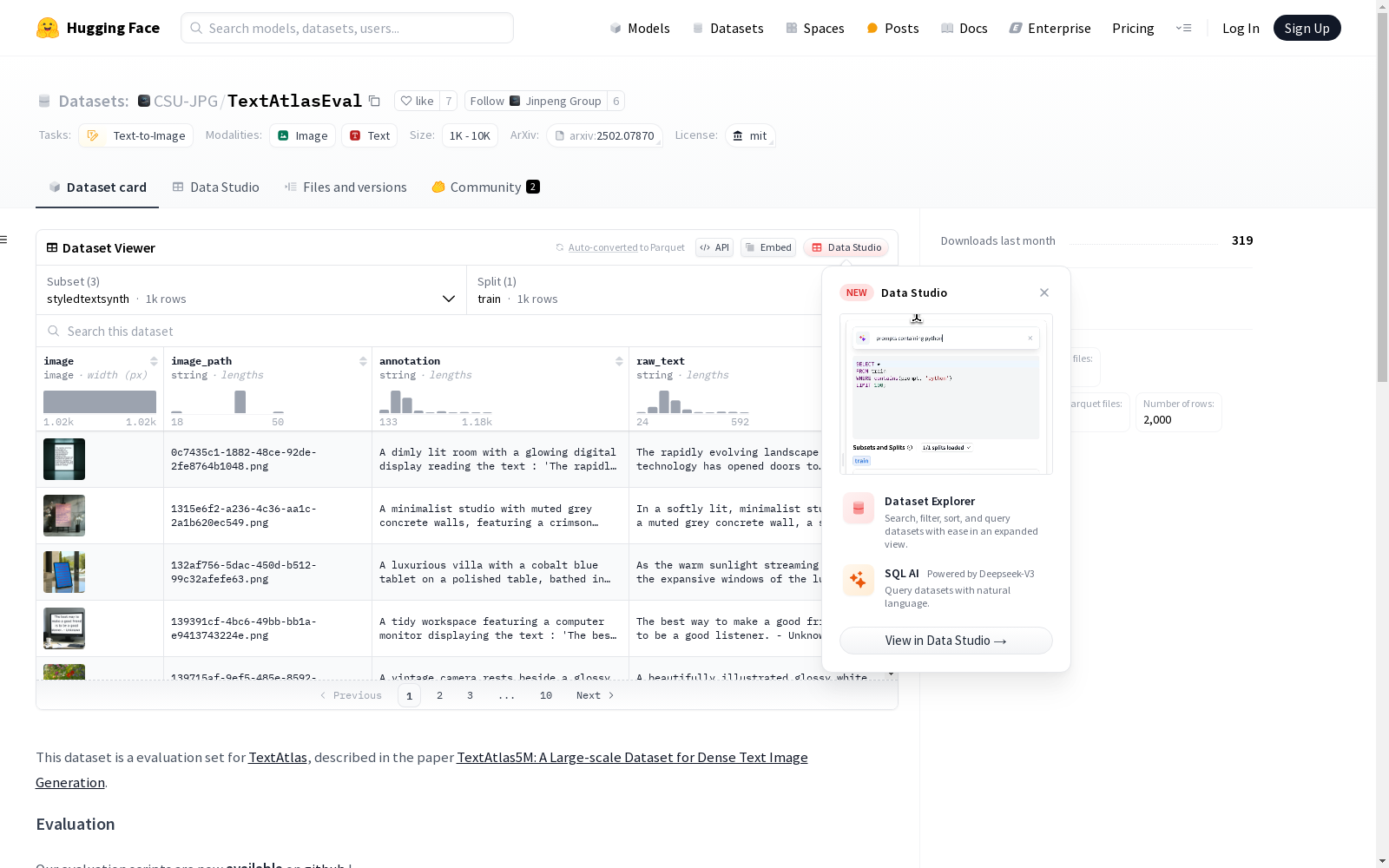
Task: Open Enterprise in the top navigation
Action: pyautogui.click(x=1050, y=28)
